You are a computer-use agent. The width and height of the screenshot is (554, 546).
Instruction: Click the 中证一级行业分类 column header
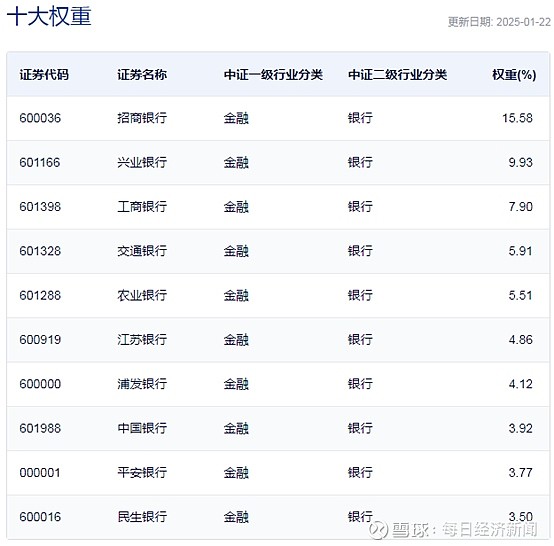pos(273,75)
